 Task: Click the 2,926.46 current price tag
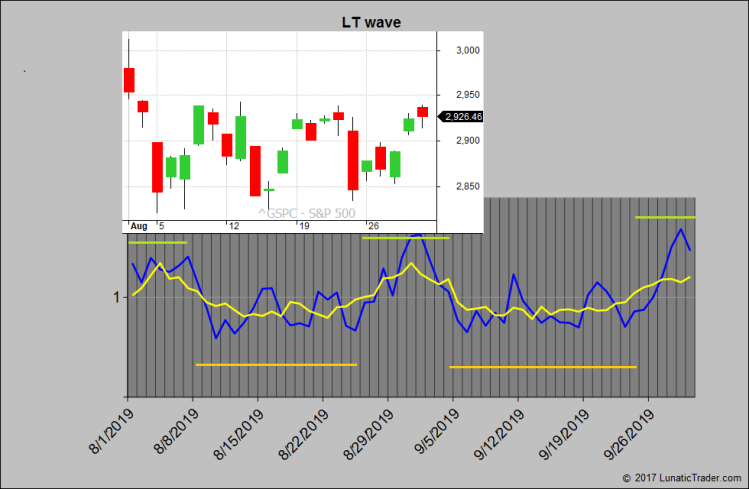tap(463, 117)
